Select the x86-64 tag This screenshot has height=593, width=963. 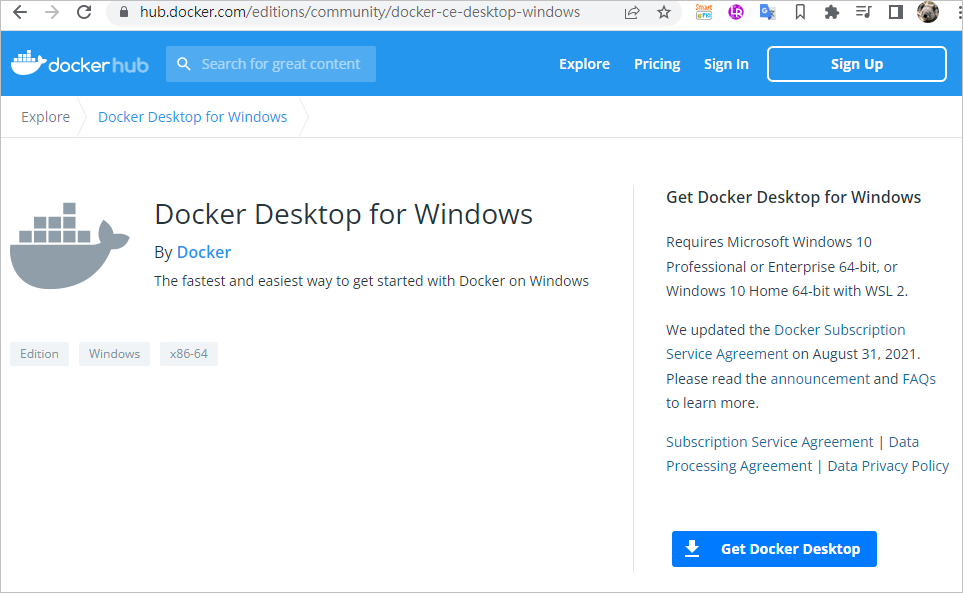[x=189, y=354]
